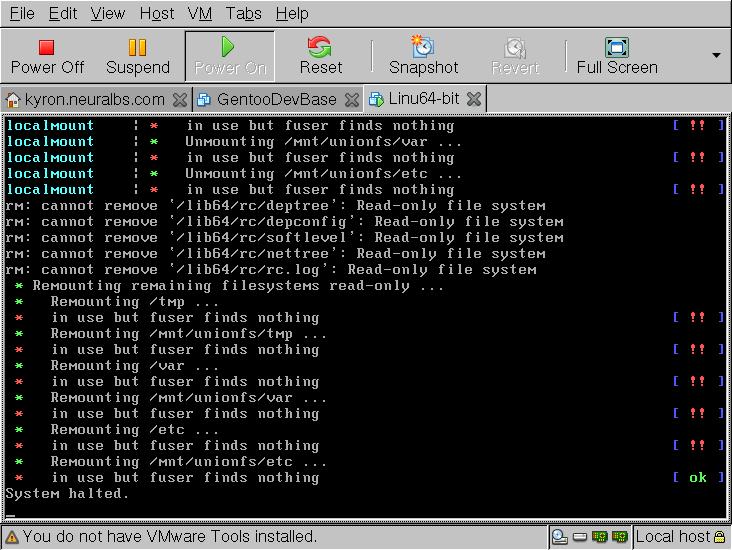Screen dimensions: 732x550
Task: Click the Power Off toolbar button
Action: click(47, 56)
